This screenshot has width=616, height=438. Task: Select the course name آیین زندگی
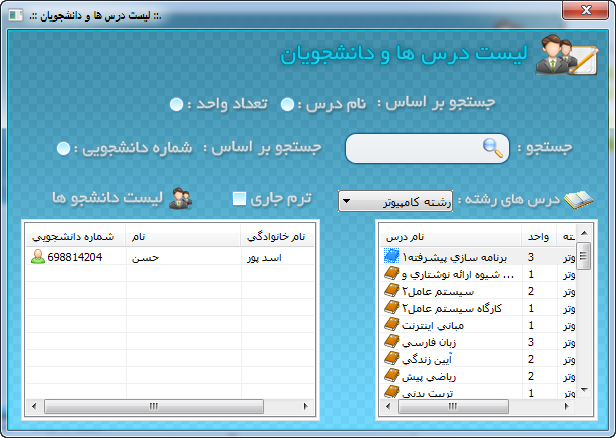tap(427, 359)
